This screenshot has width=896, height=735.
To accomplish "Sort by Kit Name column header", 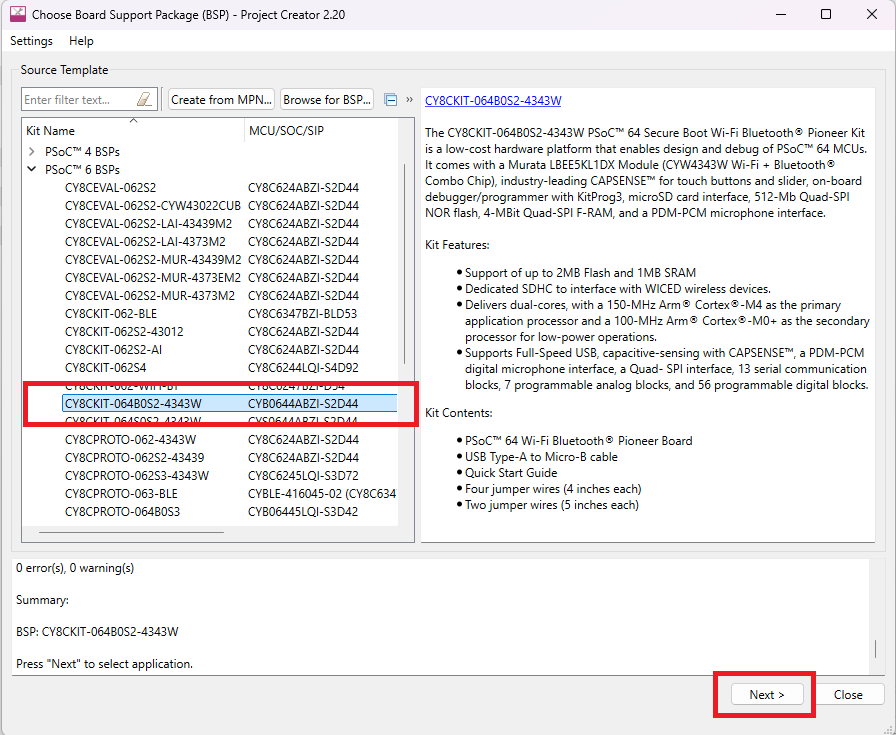I will [x=133, y=130].
